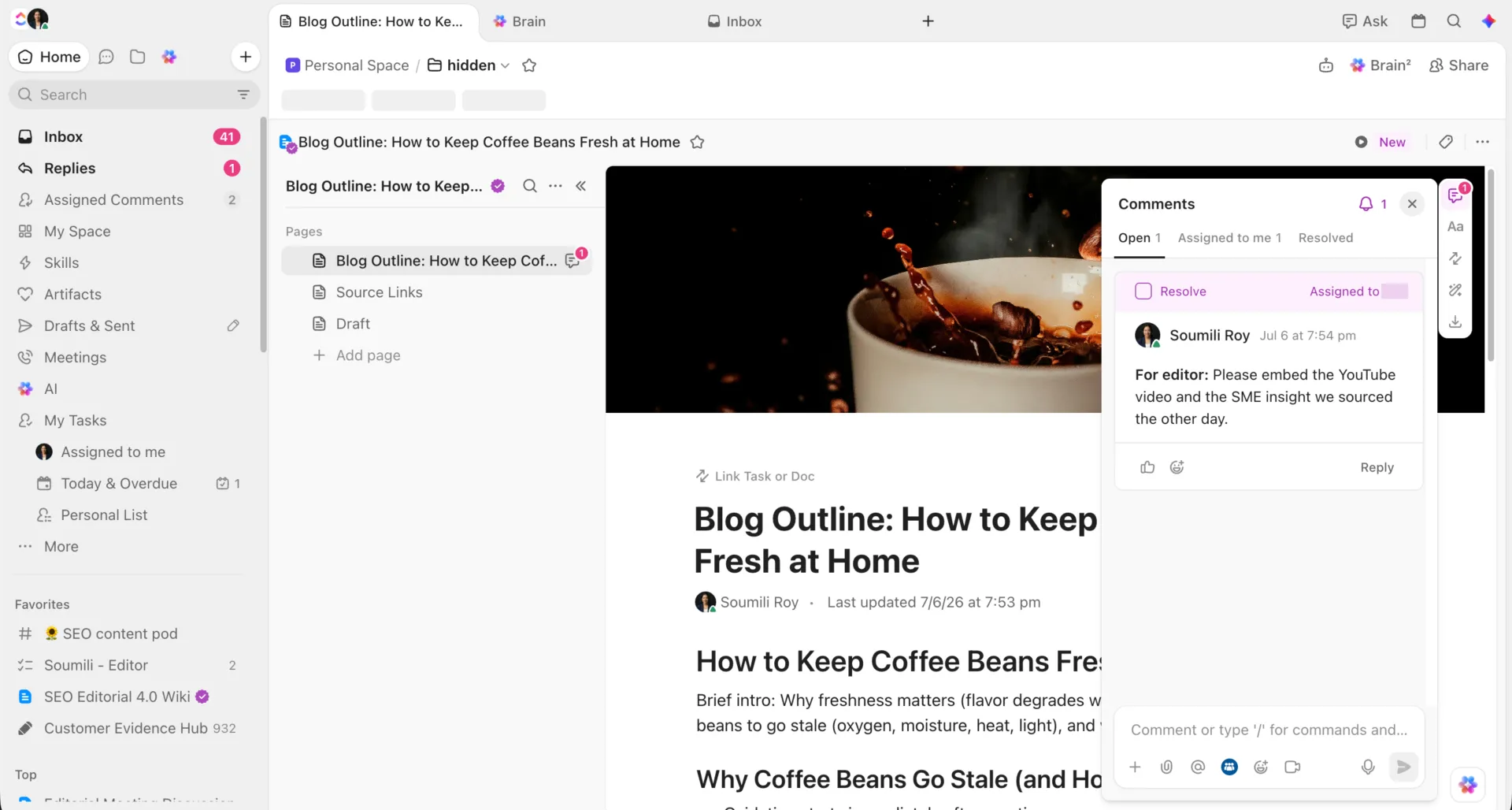Image resolution: width=1512 pixels, height=810 pixels.
Task: Open the autopilot robot icon near Brain²
Action: [1326, 65]
